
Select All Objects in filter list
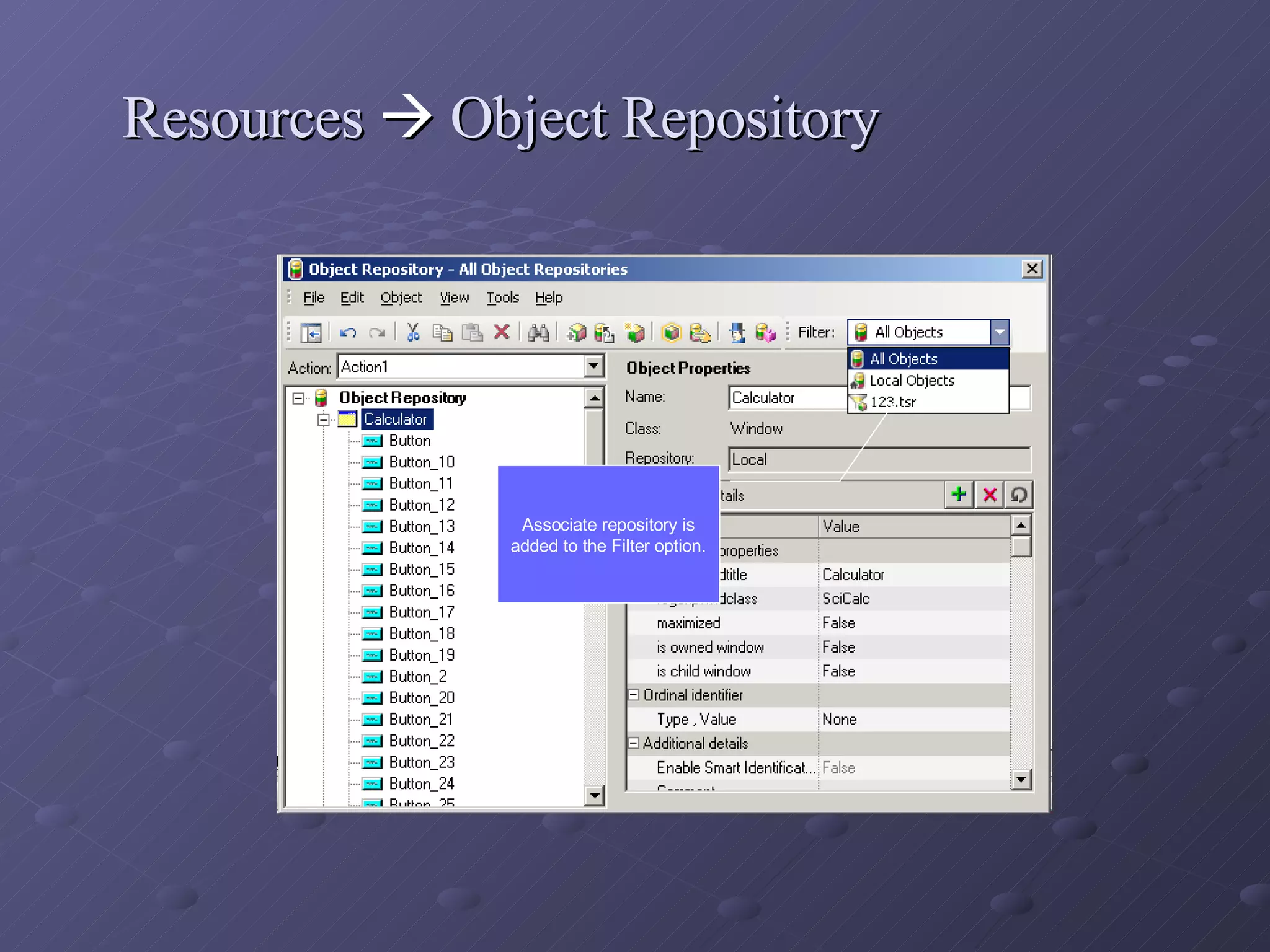click(x=928, y=359)
